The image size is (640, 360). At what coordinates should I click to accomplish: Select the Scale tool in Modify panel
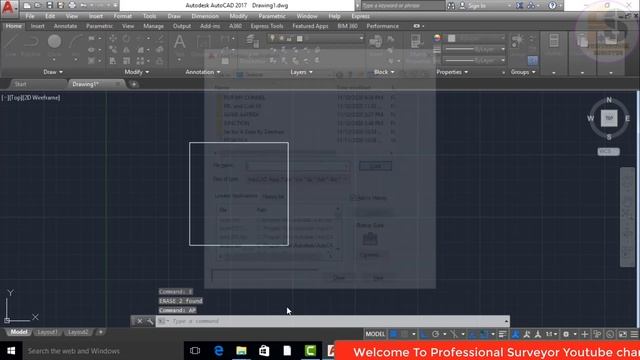(x=127, y=61)
